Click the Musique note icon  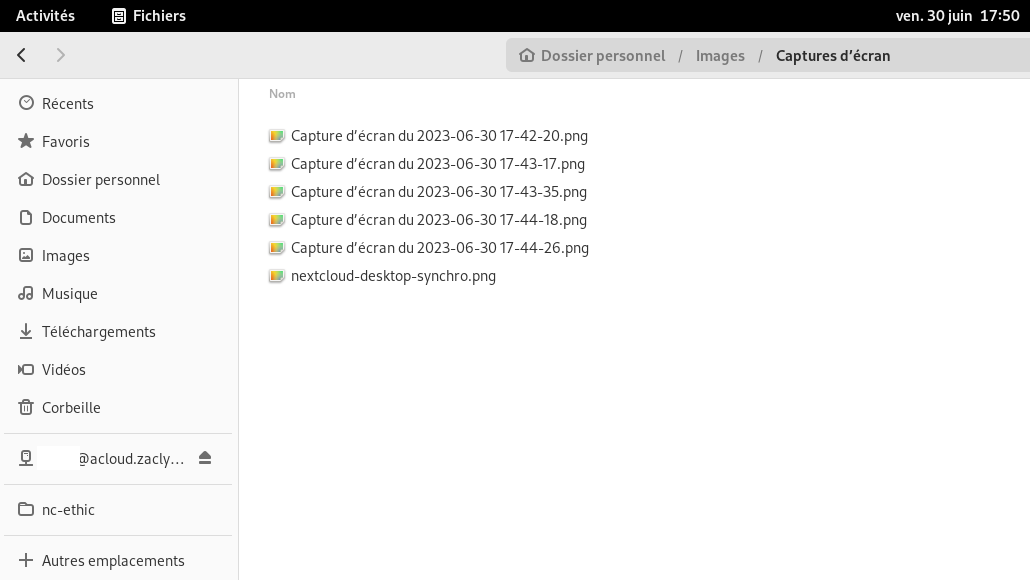coord(26,294)
